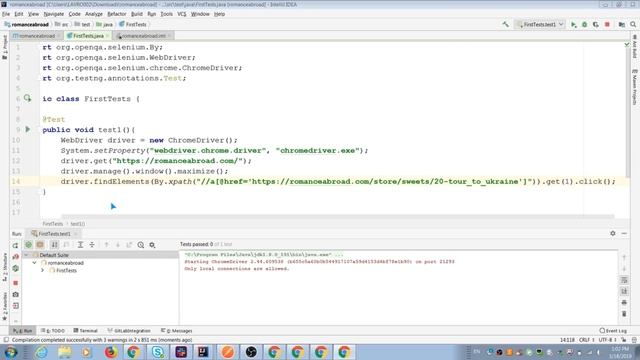Toggle Show Ignored tests button
Screen dimensions: 640x360
[x=40, y=245]
